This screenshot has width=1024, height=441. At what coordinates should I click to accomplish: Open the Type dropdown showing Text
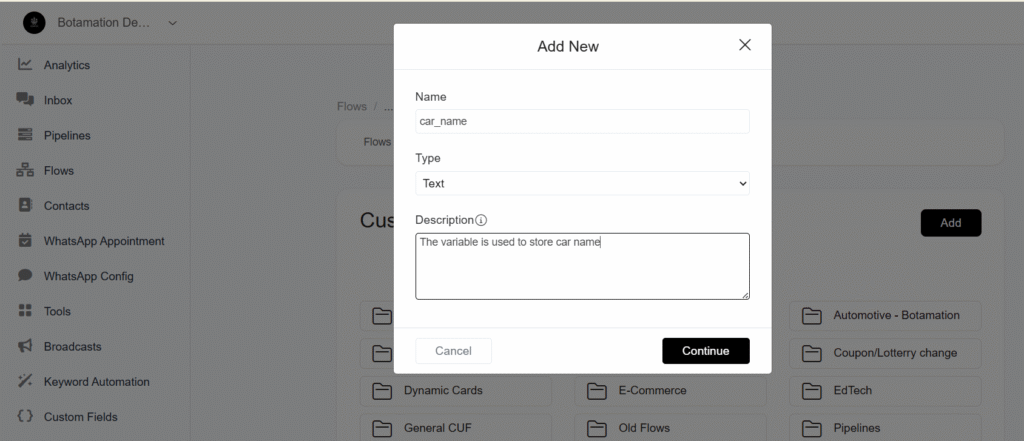(x=582, y=184)
